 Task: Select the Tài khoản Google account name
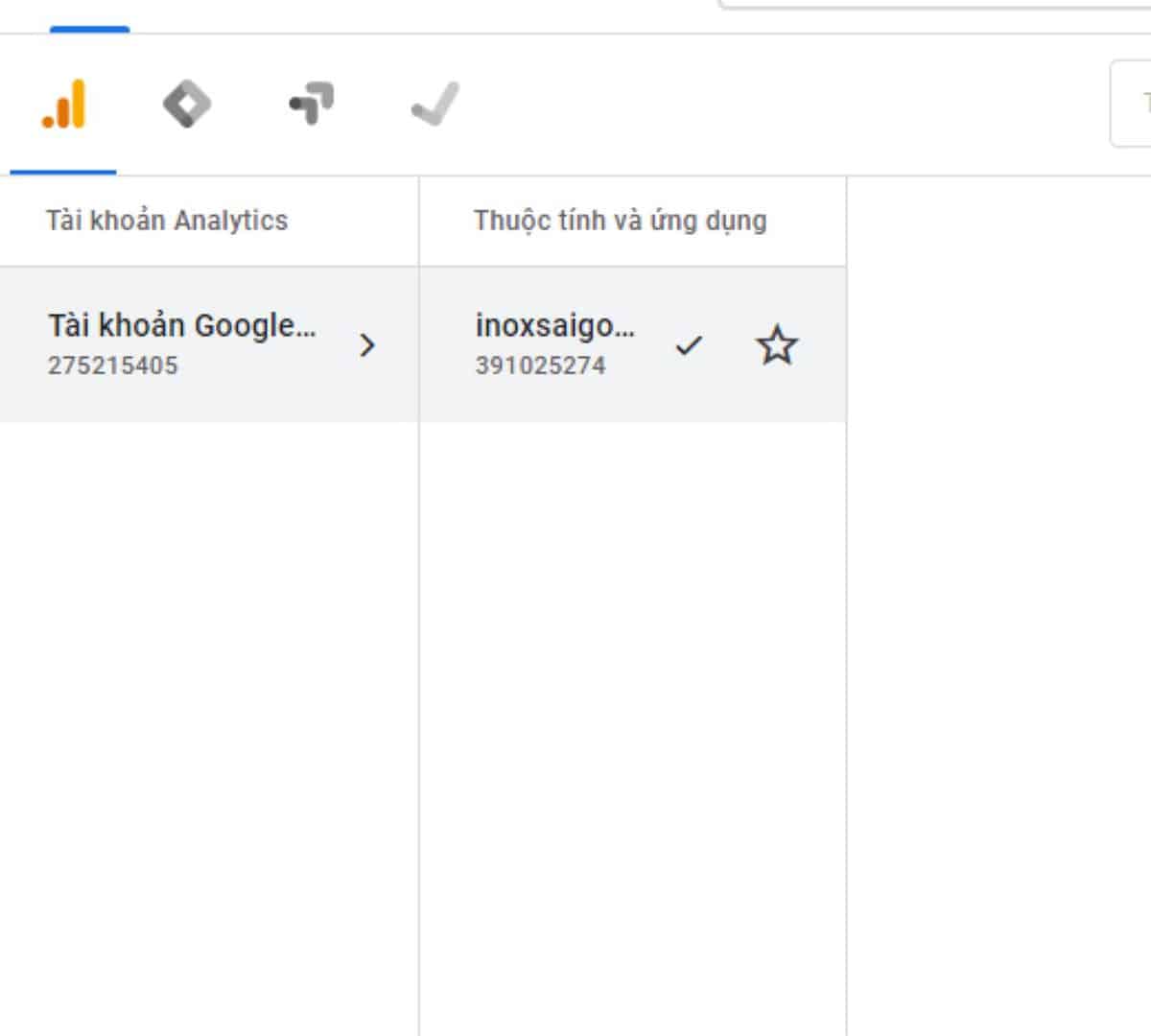(181, 326)
